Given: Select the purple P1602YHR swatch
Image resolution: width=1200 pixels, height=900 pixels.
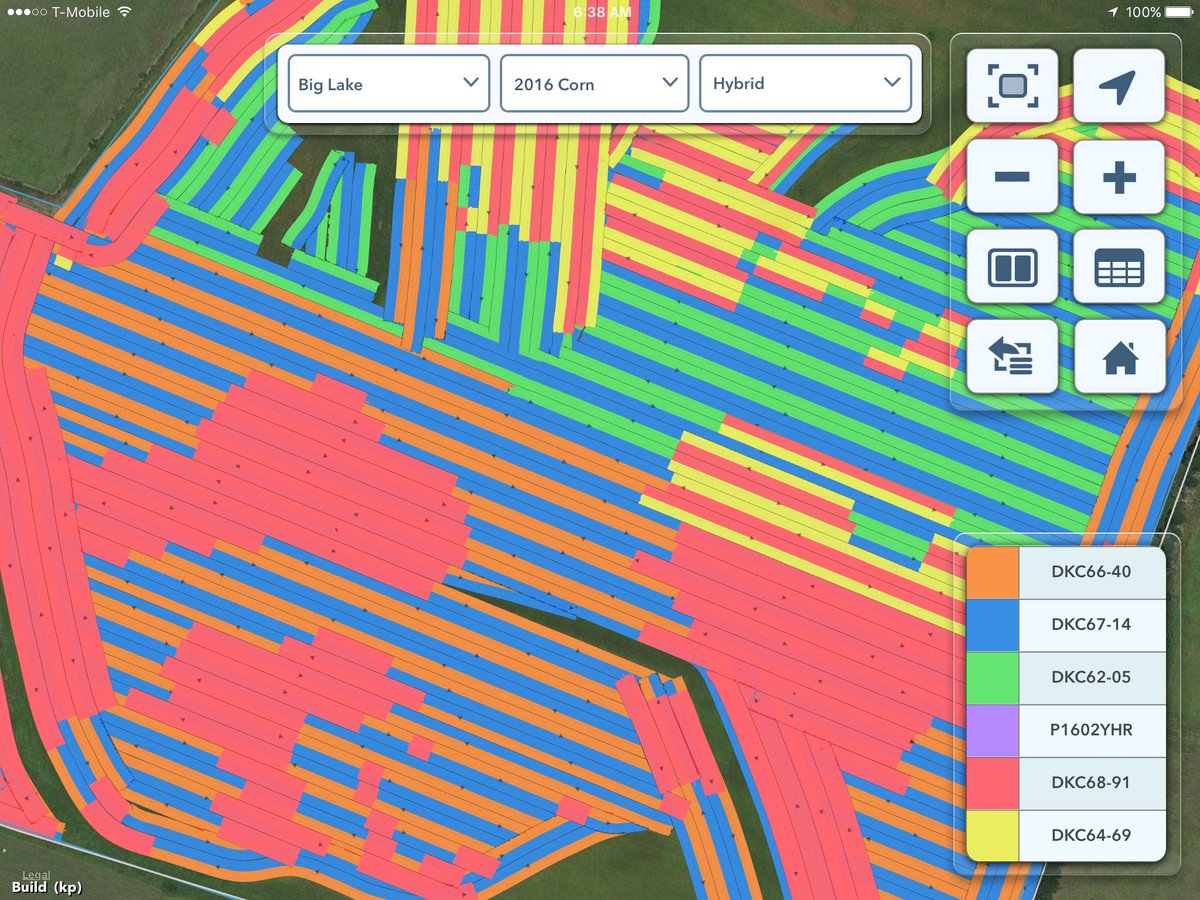Looking at the screenshot, I should pyautogui.click(x=993, y=731).
